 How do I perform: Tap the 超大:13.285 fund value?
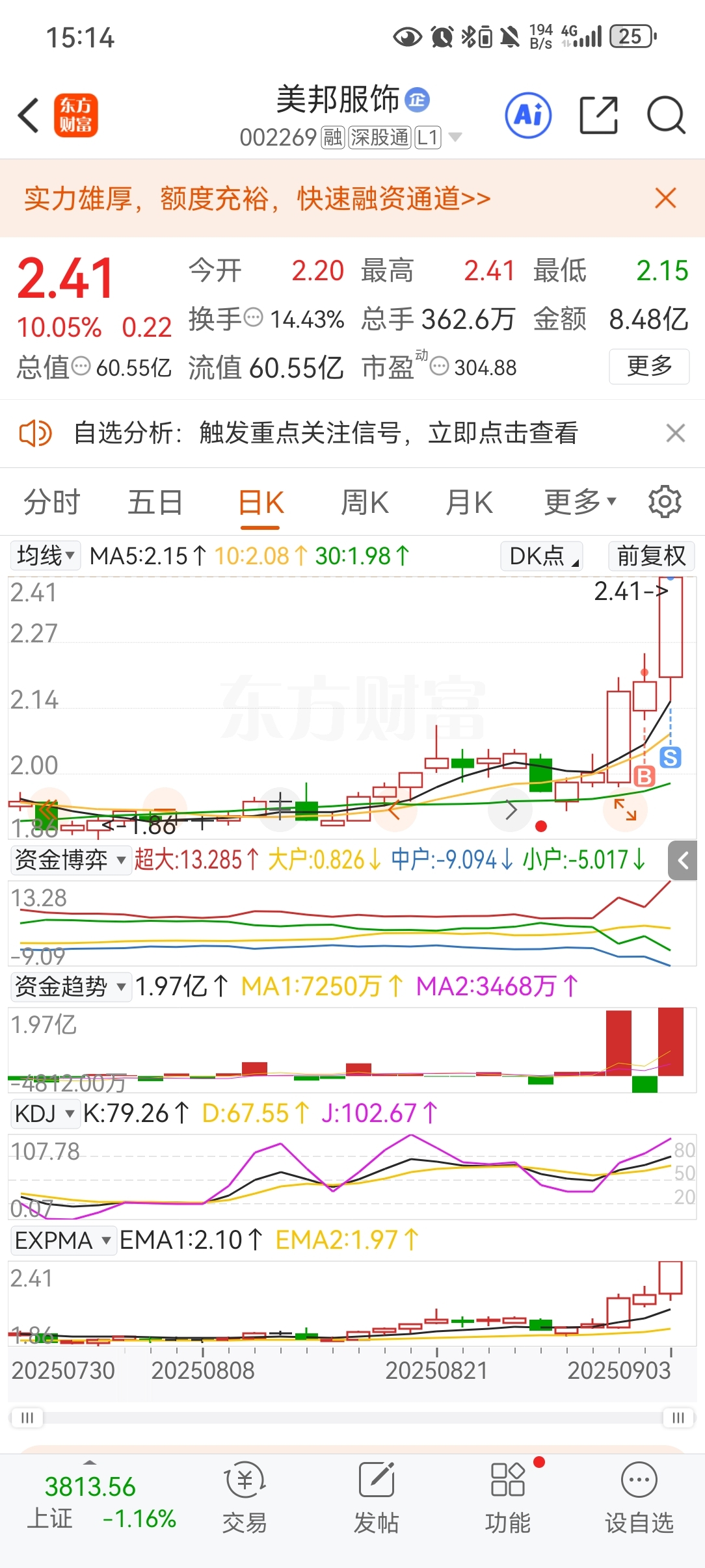[x=198, y=860]
